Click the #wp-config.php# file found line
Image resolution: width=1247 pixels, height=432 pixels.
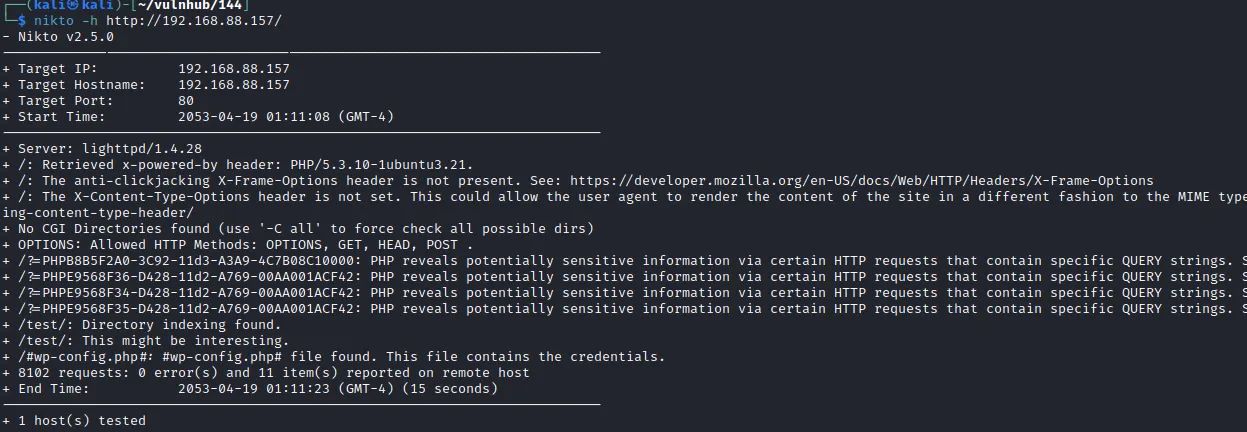pyautogui.click(x=334, y=357)
